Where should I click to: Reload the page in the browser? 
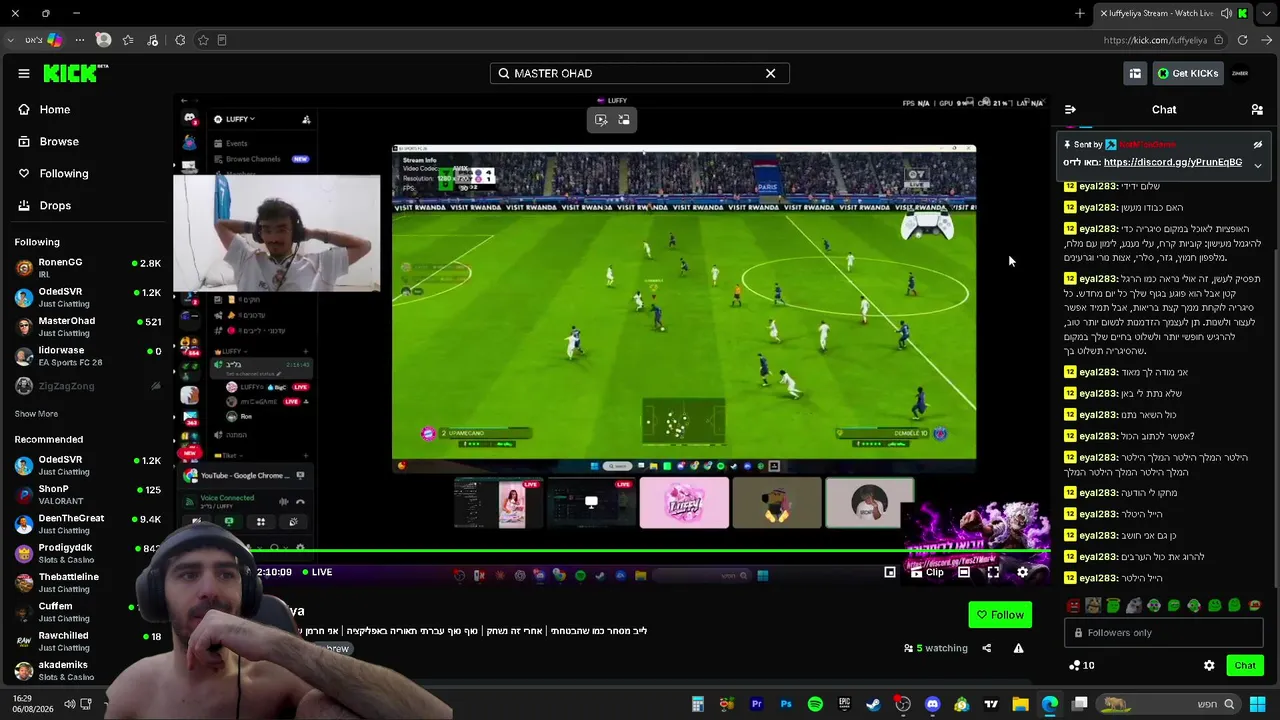pos(1242,40)
